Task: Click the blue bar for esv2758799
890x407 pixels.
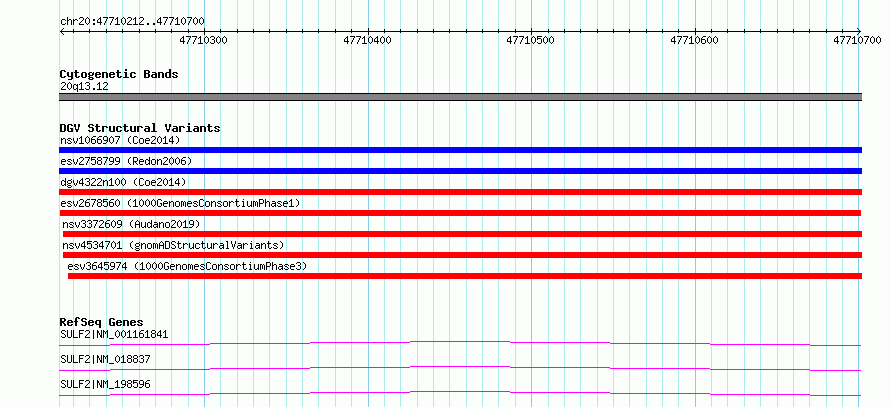Action: click(x=460, y=171)
